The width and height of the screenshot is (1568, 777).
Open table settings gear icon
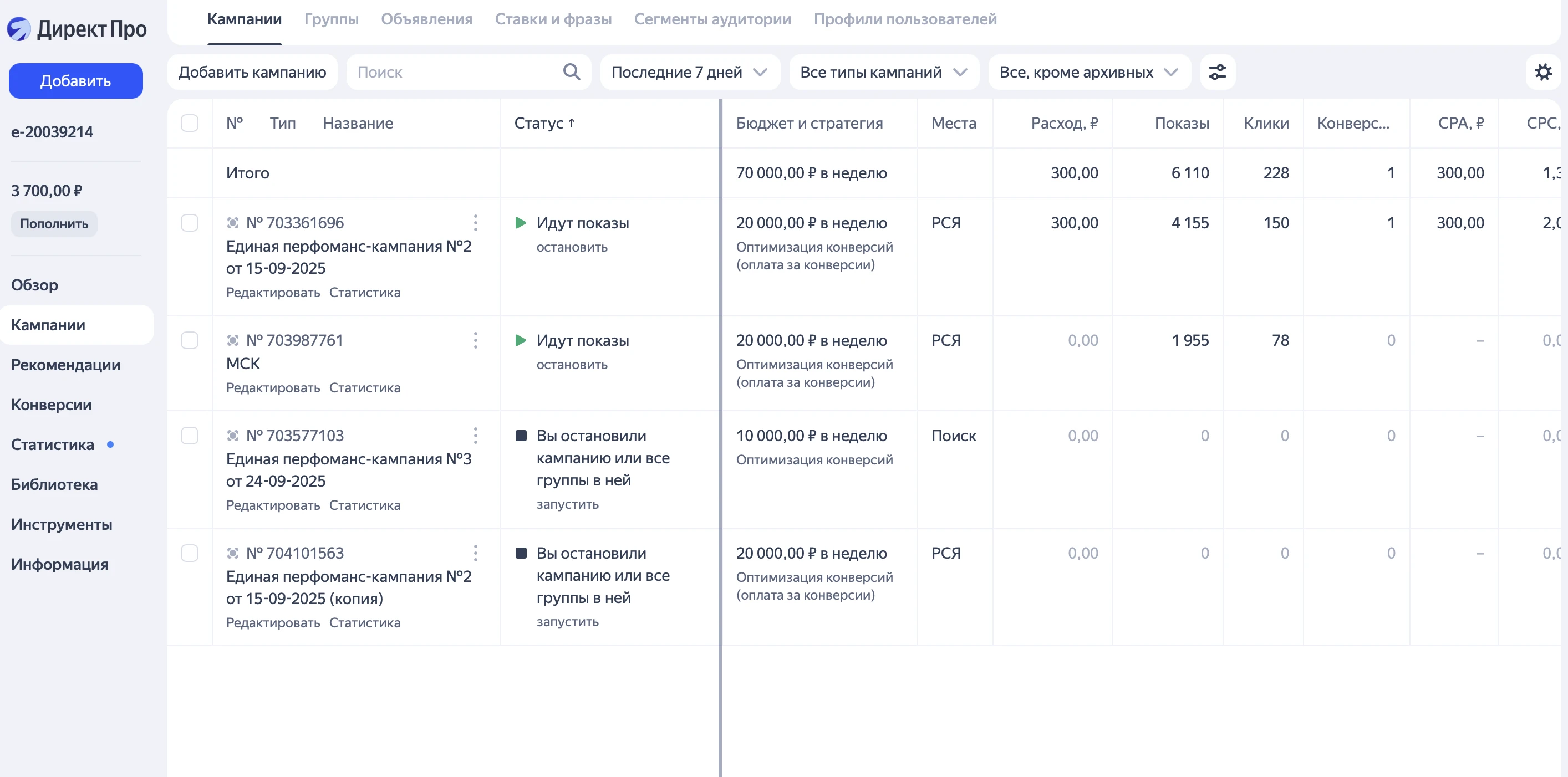(x=1543, y=72)
